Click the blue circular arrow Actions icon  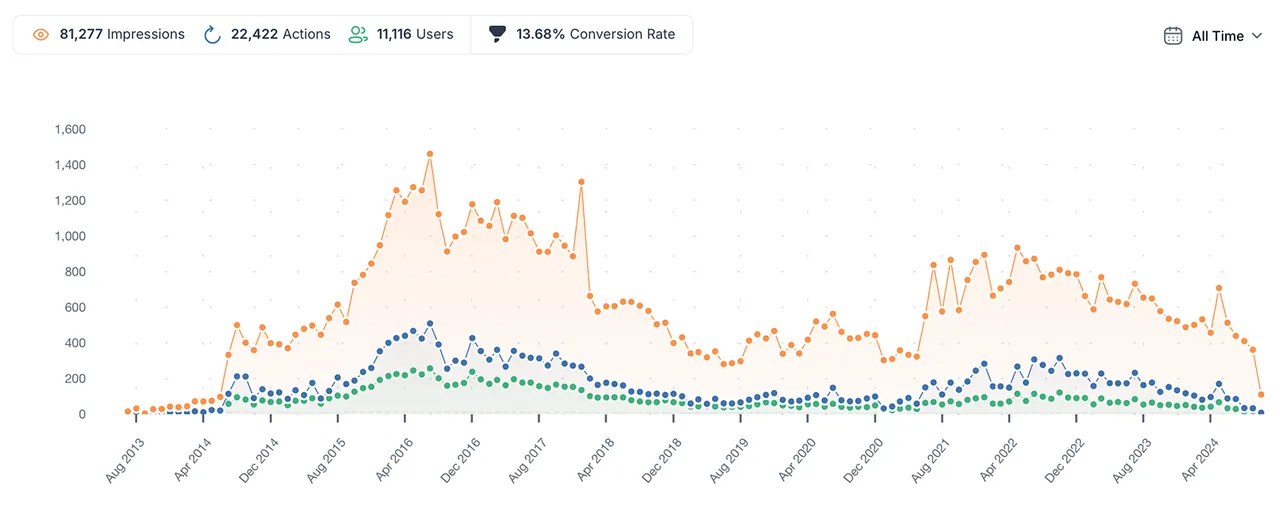coord(212,34)
